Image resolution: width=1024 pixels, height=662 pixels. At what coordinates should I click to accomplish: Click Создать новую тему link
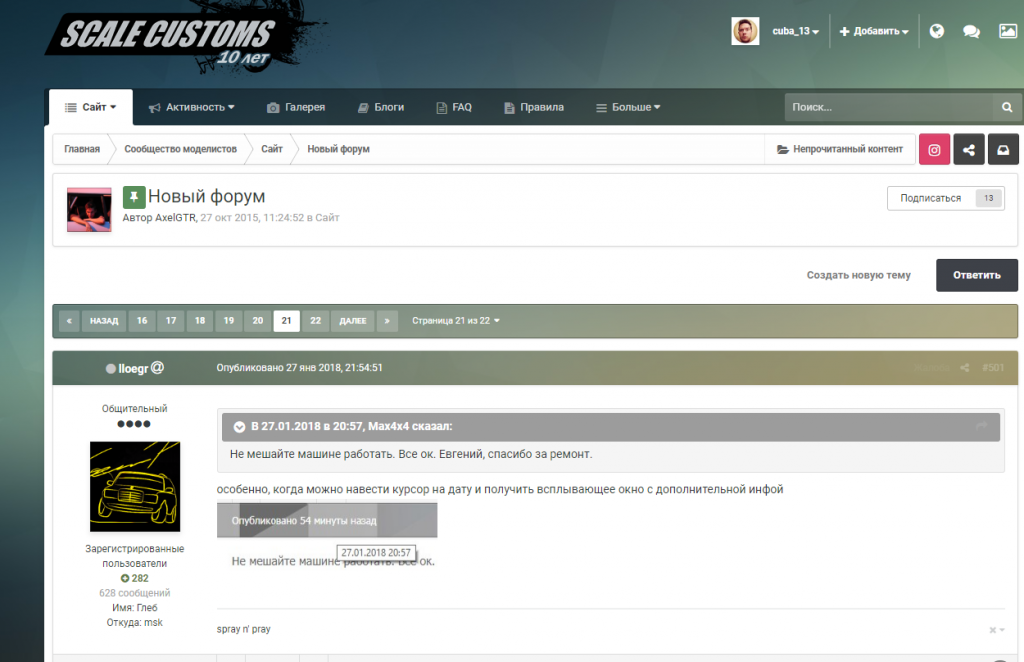point(858,275)
